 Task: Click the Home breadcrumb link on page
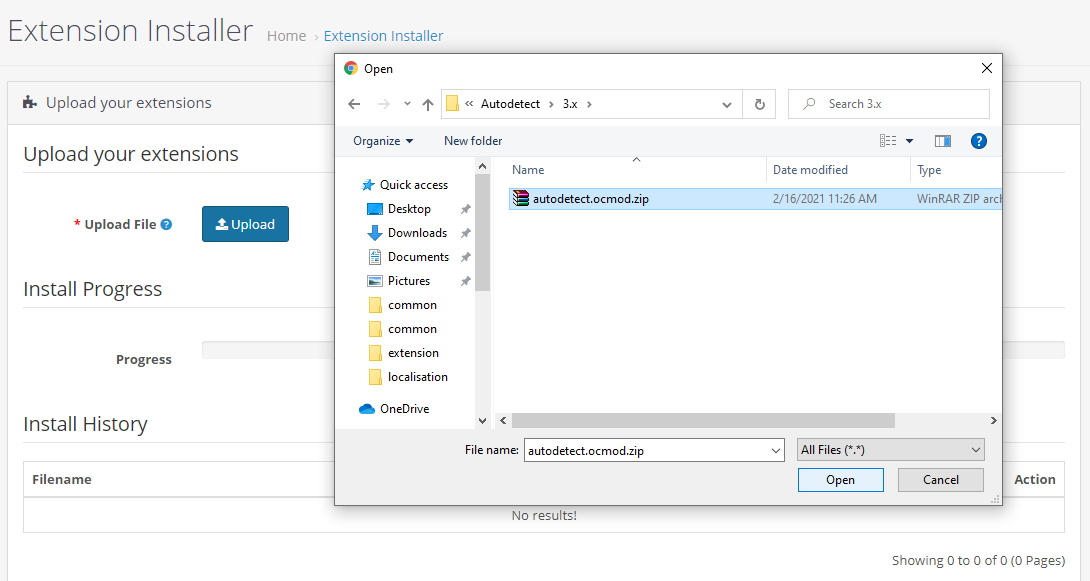286,36
